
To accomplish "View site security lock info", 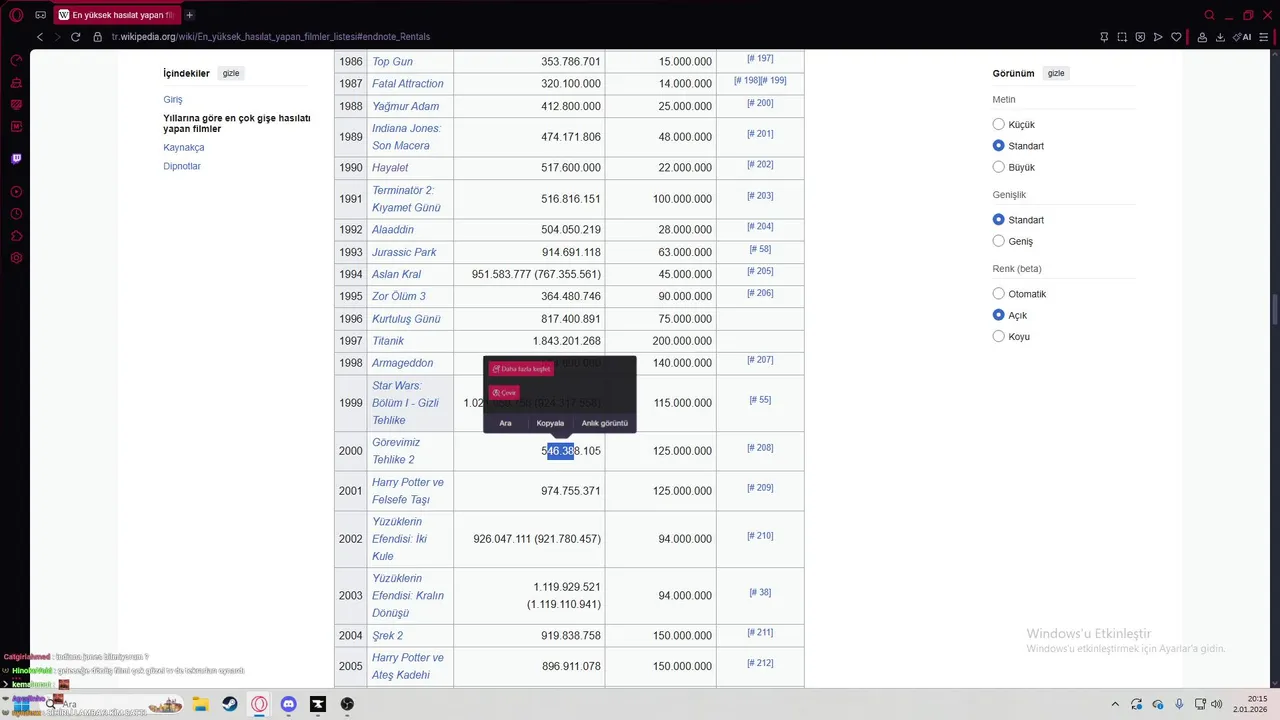I will click(x=97, y=37).
